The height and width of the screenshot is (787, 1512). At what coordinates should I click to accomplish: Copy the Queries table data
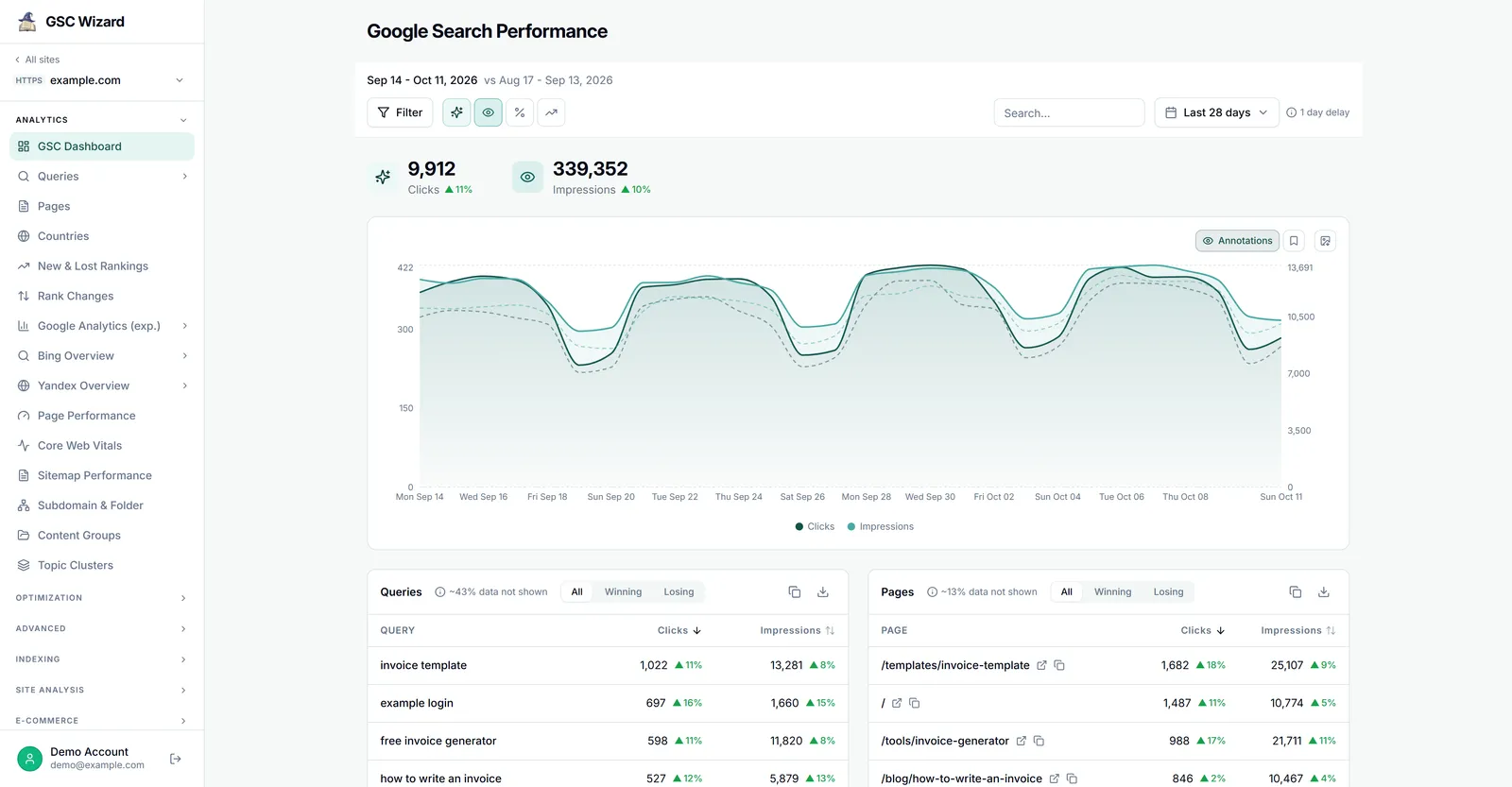point(795,592)
